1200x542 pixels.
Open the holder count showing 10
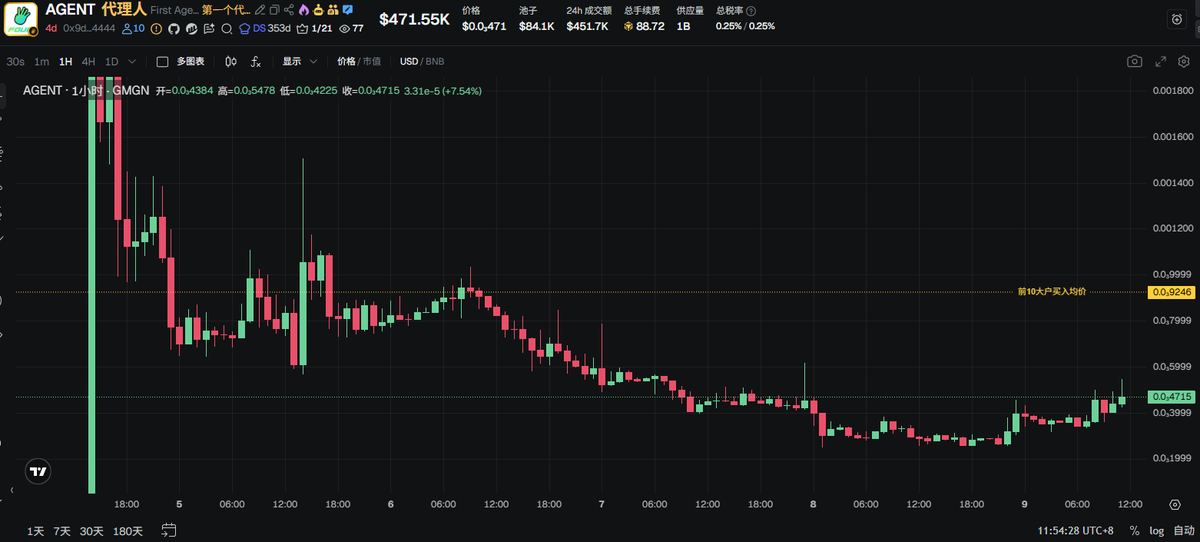point(133,28)
